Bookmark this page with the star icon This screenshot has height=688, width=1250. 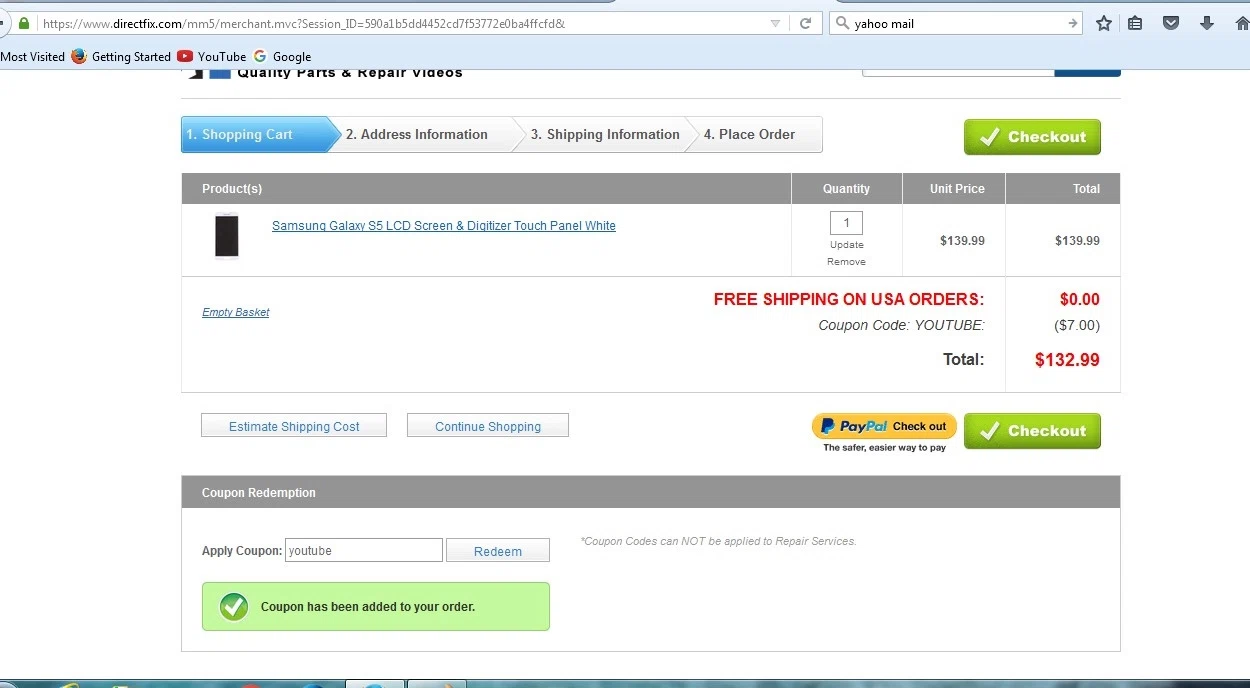coord(1104,23)
